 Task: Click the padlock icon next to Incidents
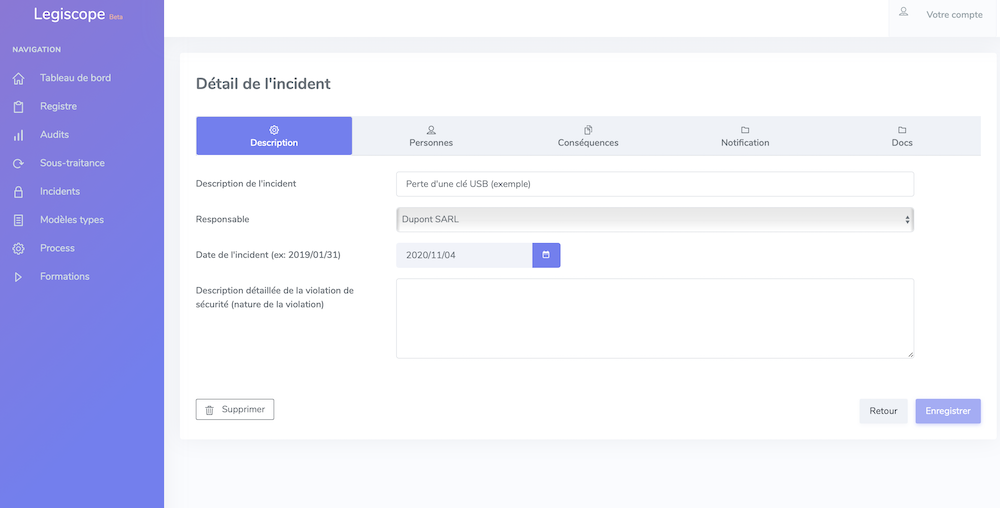point(18,191)
